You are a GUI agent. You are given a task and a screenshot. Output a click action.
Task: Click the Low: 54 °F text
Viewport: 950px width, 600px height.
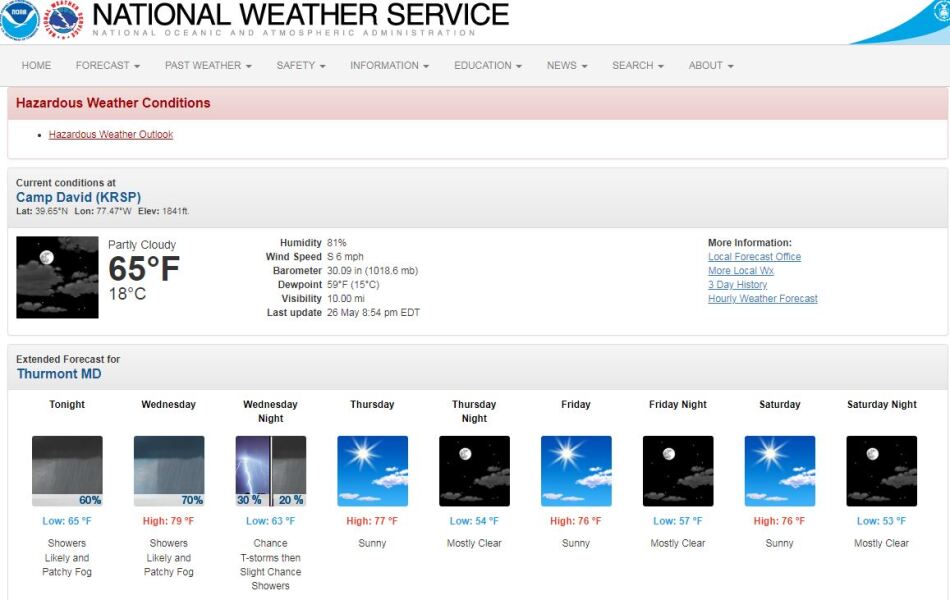click(474, 521)
